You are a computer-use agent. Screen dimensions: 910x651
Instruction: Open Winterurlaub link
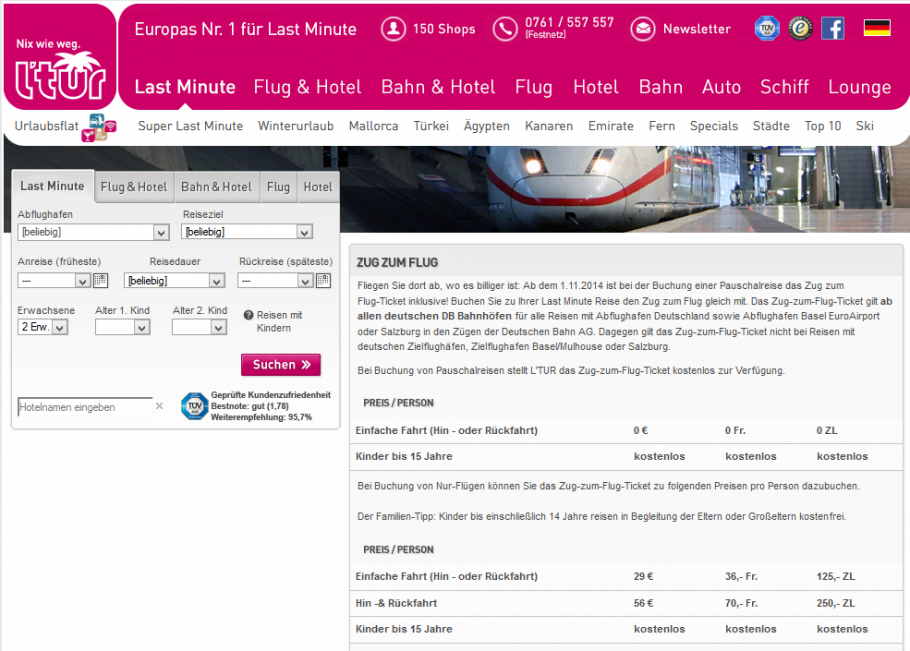296,126
